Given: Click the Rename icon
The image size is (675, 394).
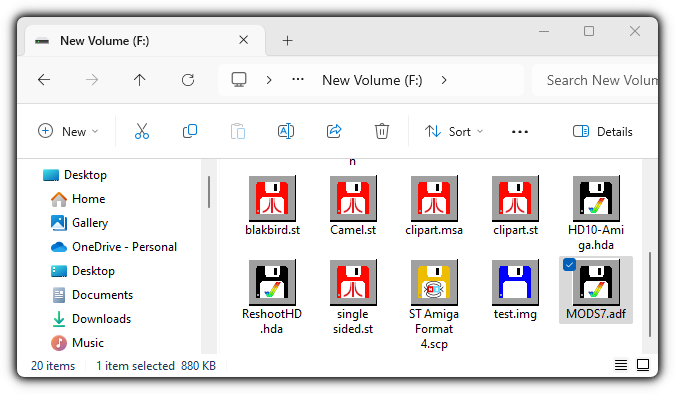Looking at the screenshot, I should click(286, 131).
